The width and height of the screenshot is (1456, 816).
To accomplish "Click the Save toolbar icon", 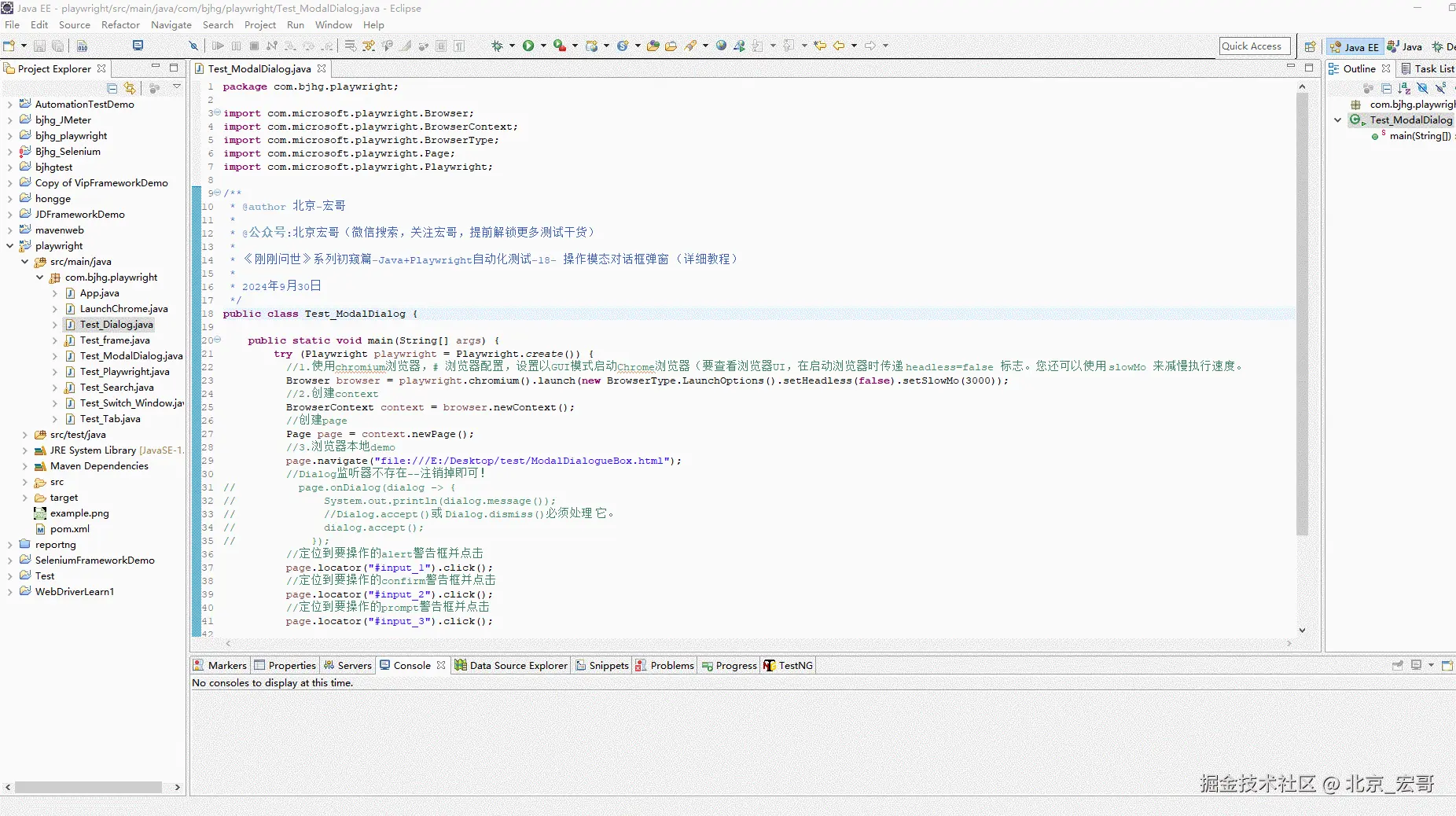I will [39, 46].
